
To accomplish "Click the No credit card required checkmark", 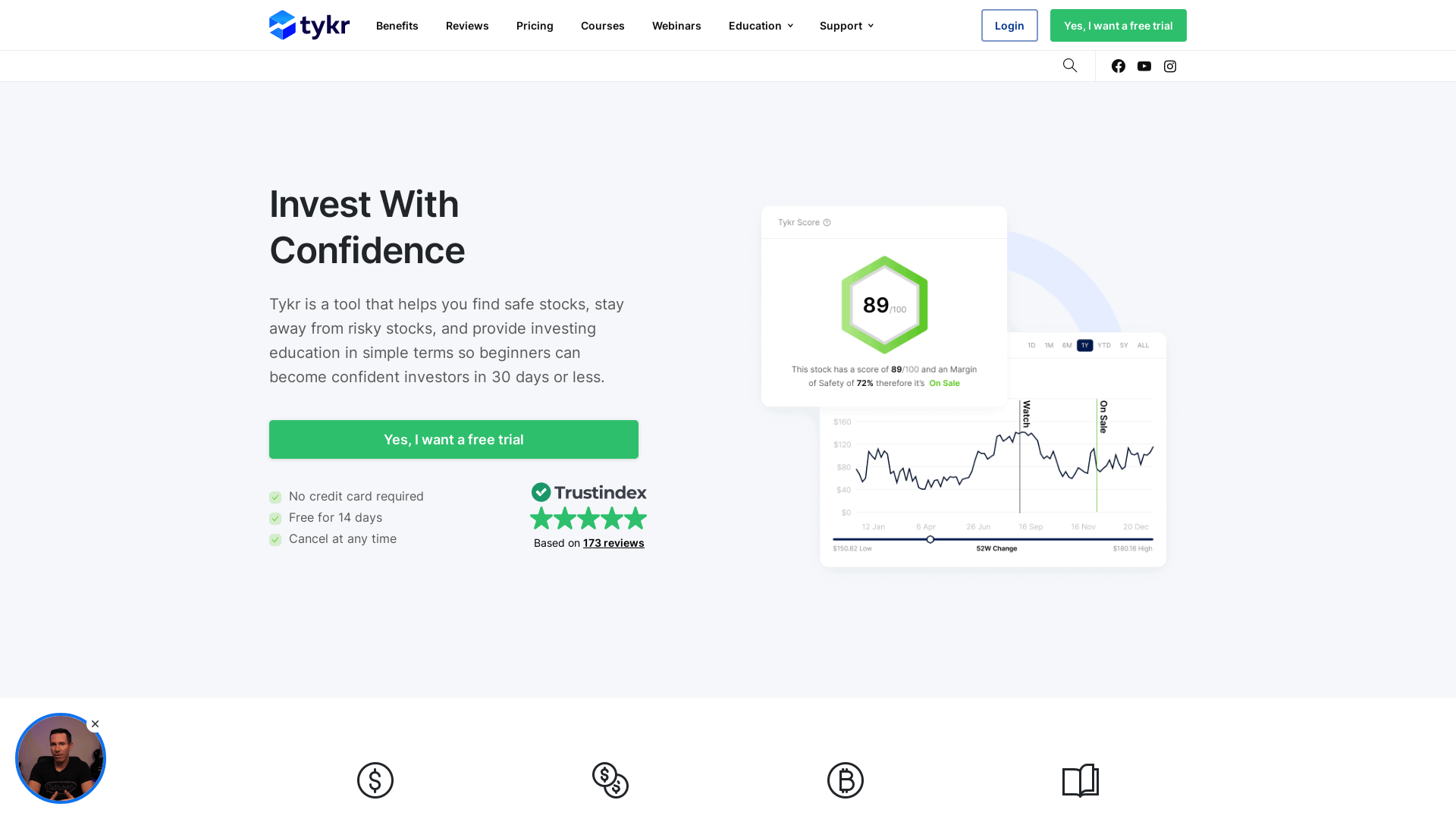I will [275, 497].
